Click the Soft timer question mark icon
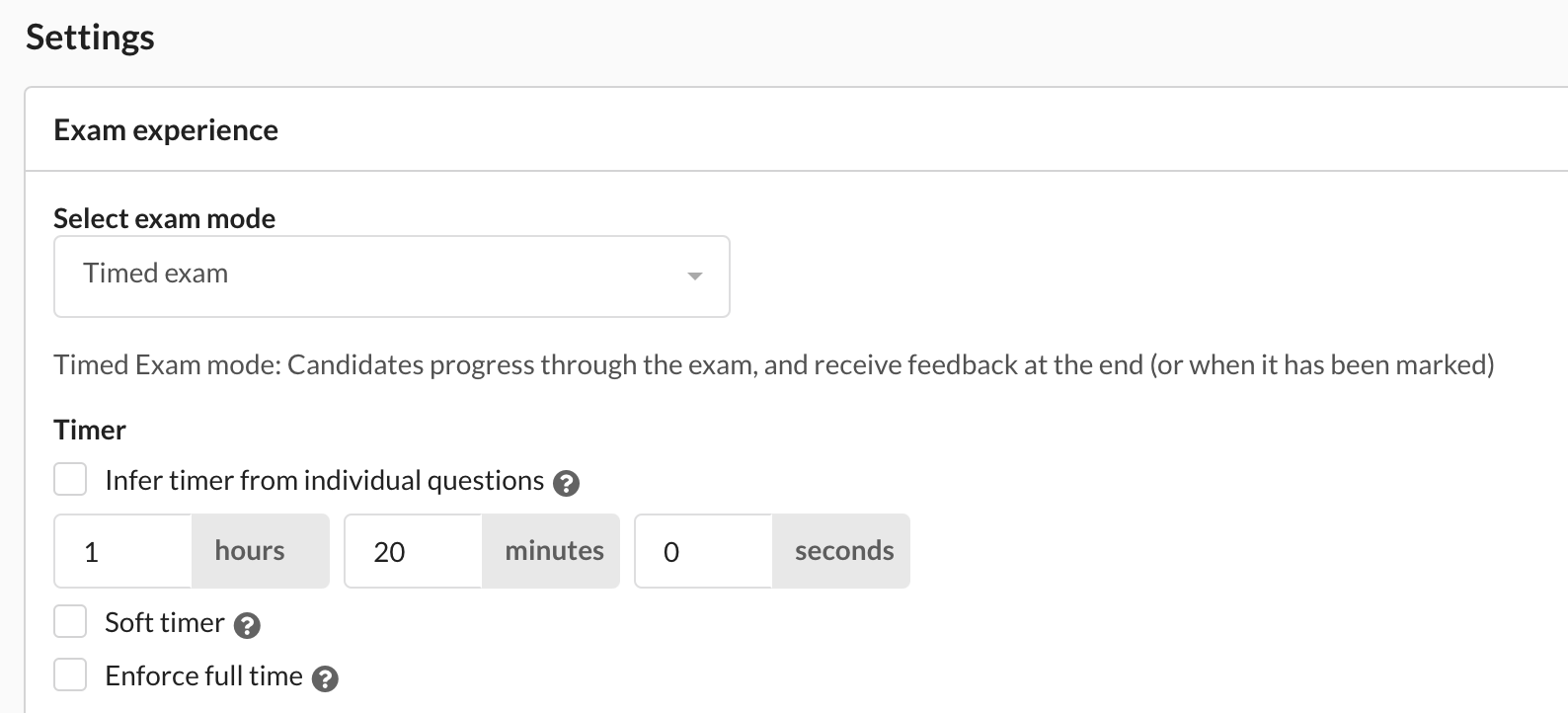1568x713 pixels. click(248, 625)
